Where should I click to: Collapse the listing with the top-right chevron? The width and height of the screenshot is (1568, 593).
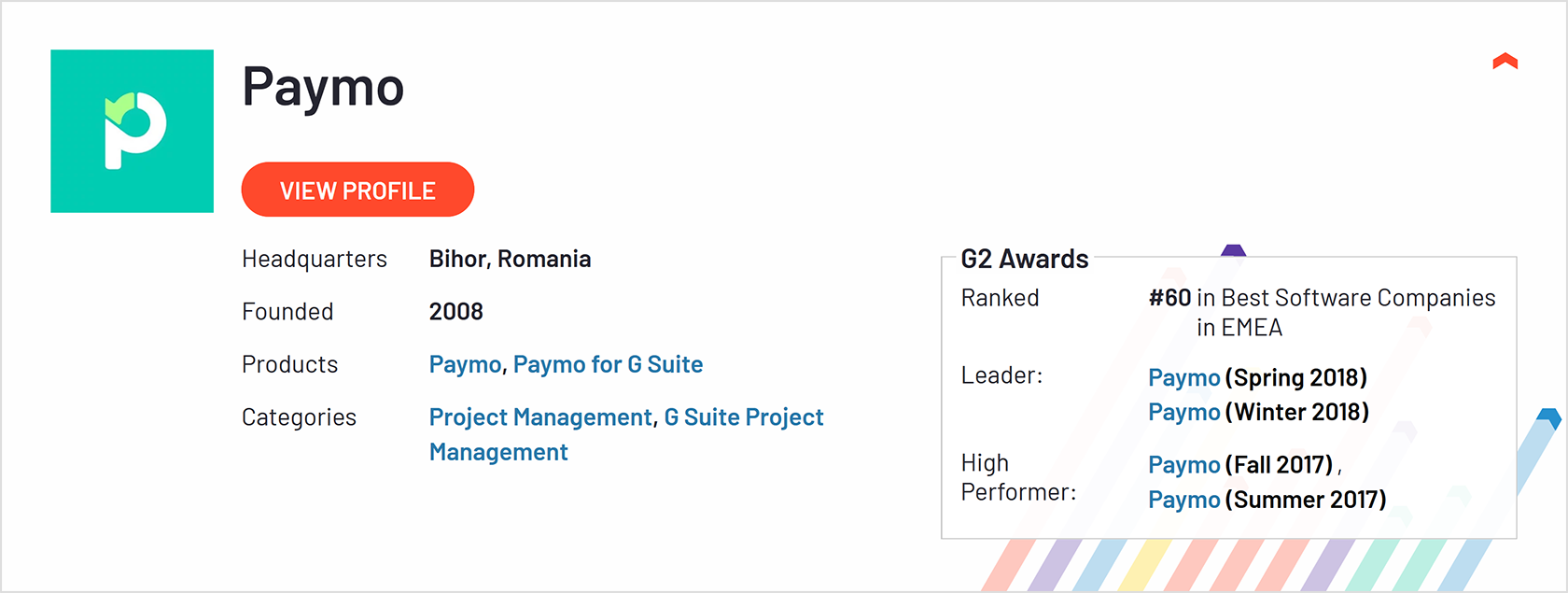(1505, 62)
